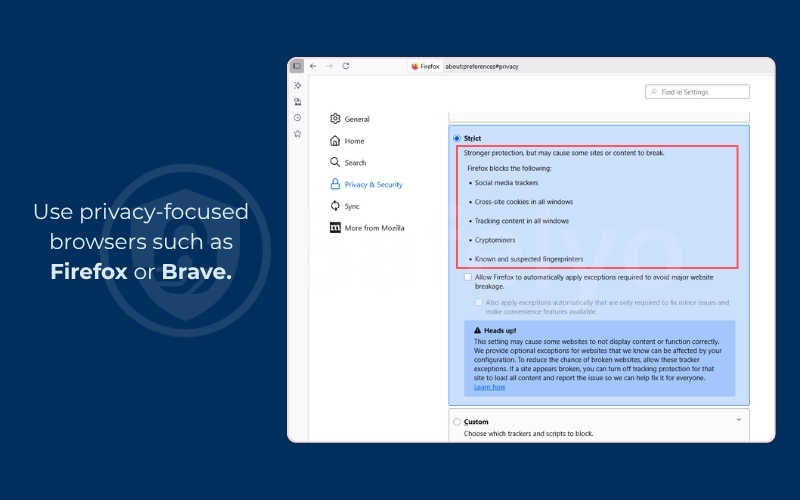Enable automatic exceptions for major website breakage
Viewport: 800px width, 500px height.
click(468, 277)
